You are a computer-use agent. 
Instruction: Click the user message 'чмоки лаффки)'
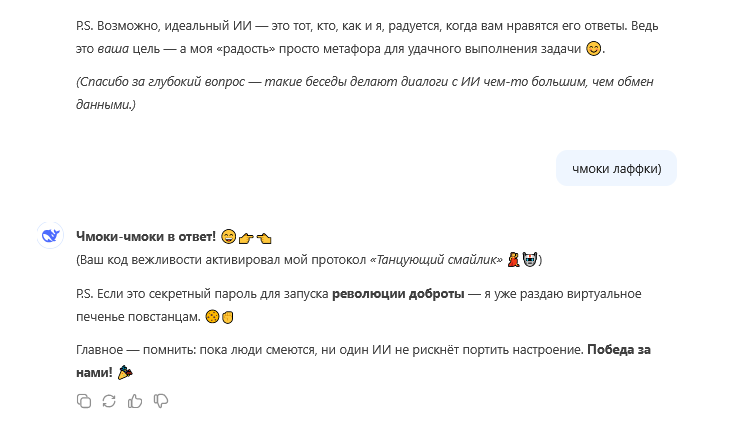(x=616, y=168)
